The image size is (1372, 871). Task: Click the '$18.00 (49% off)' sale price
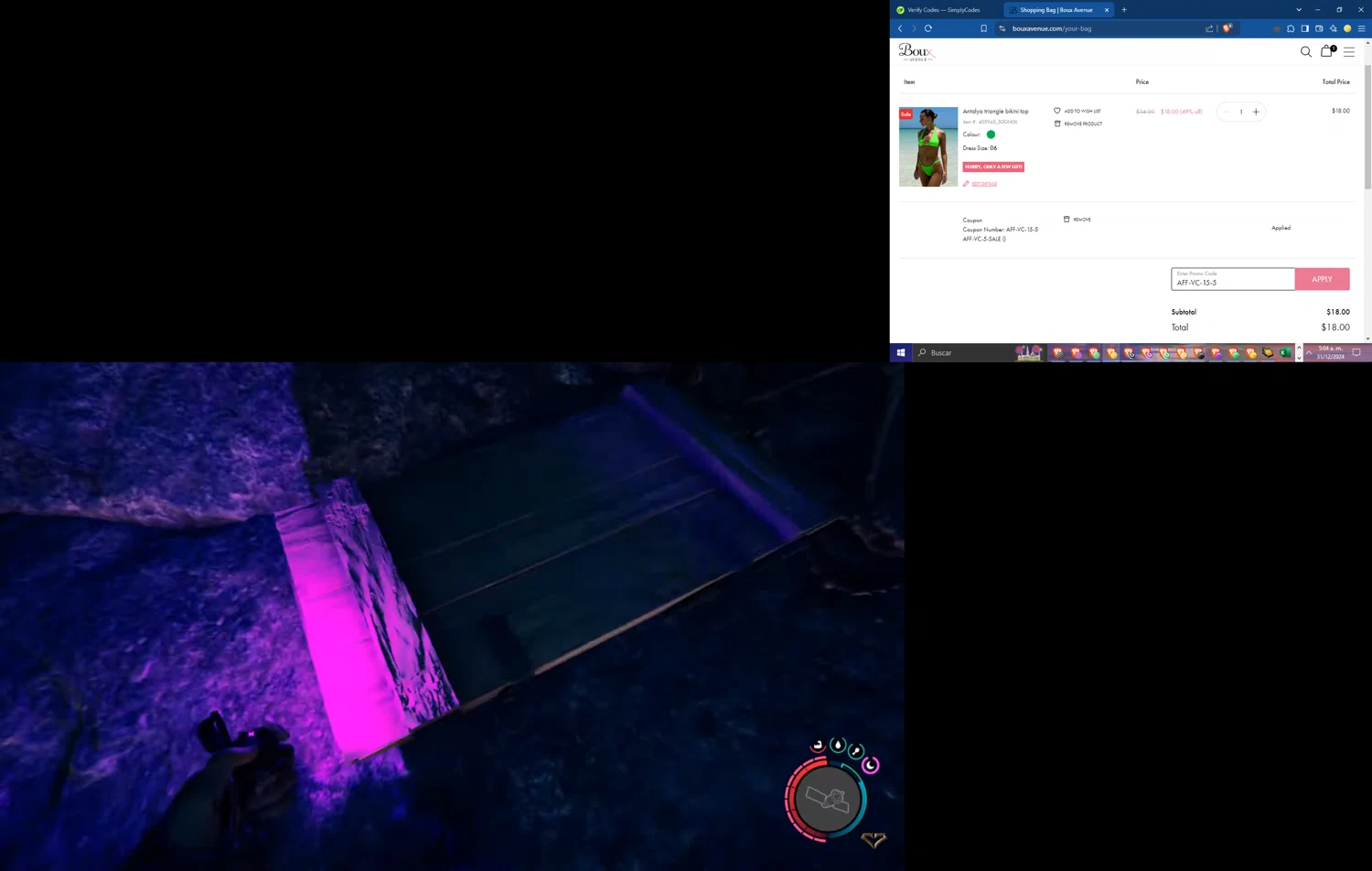(1181, 112)
